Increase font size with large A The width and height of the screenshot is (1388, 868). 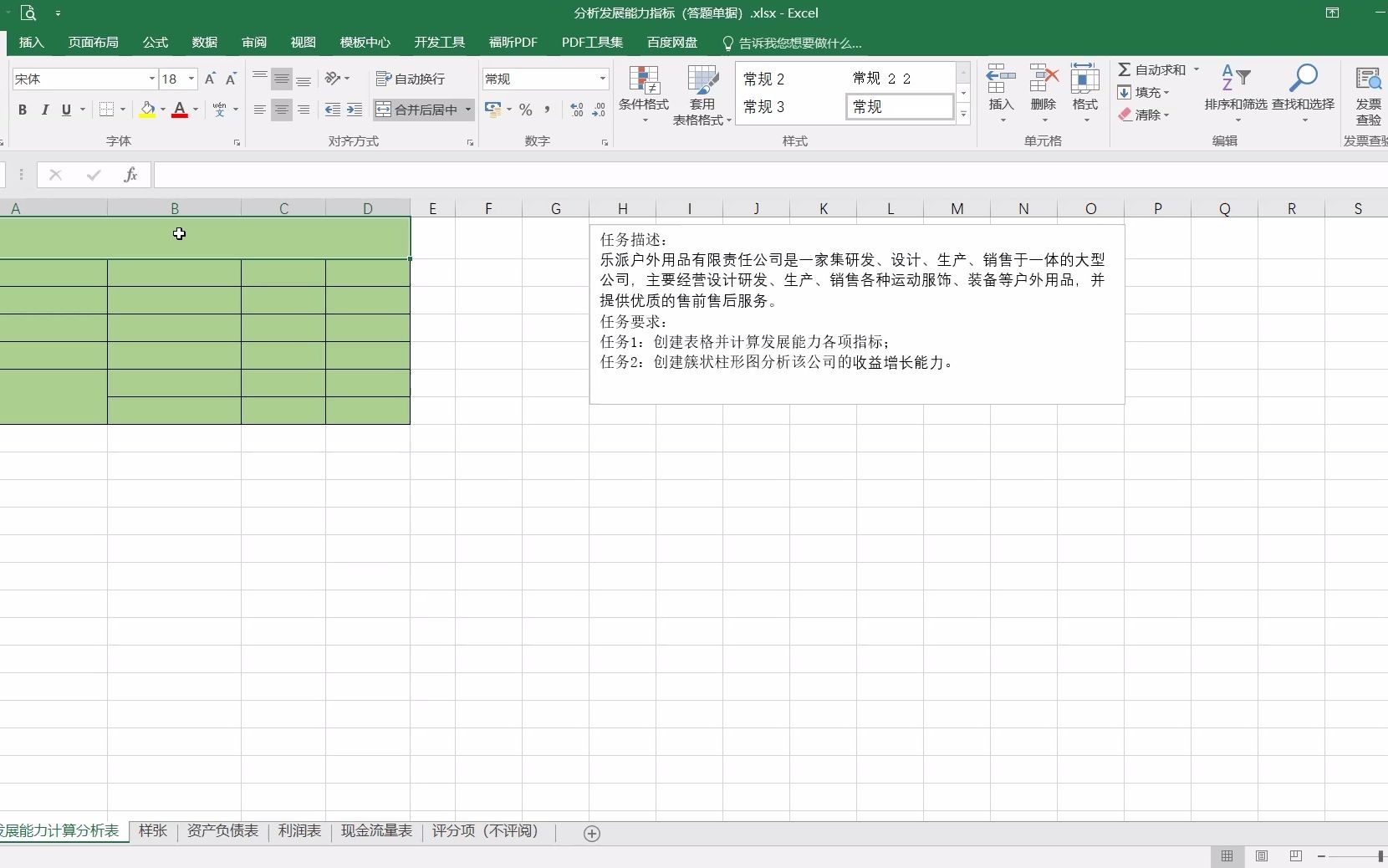(x=210, y=79)
